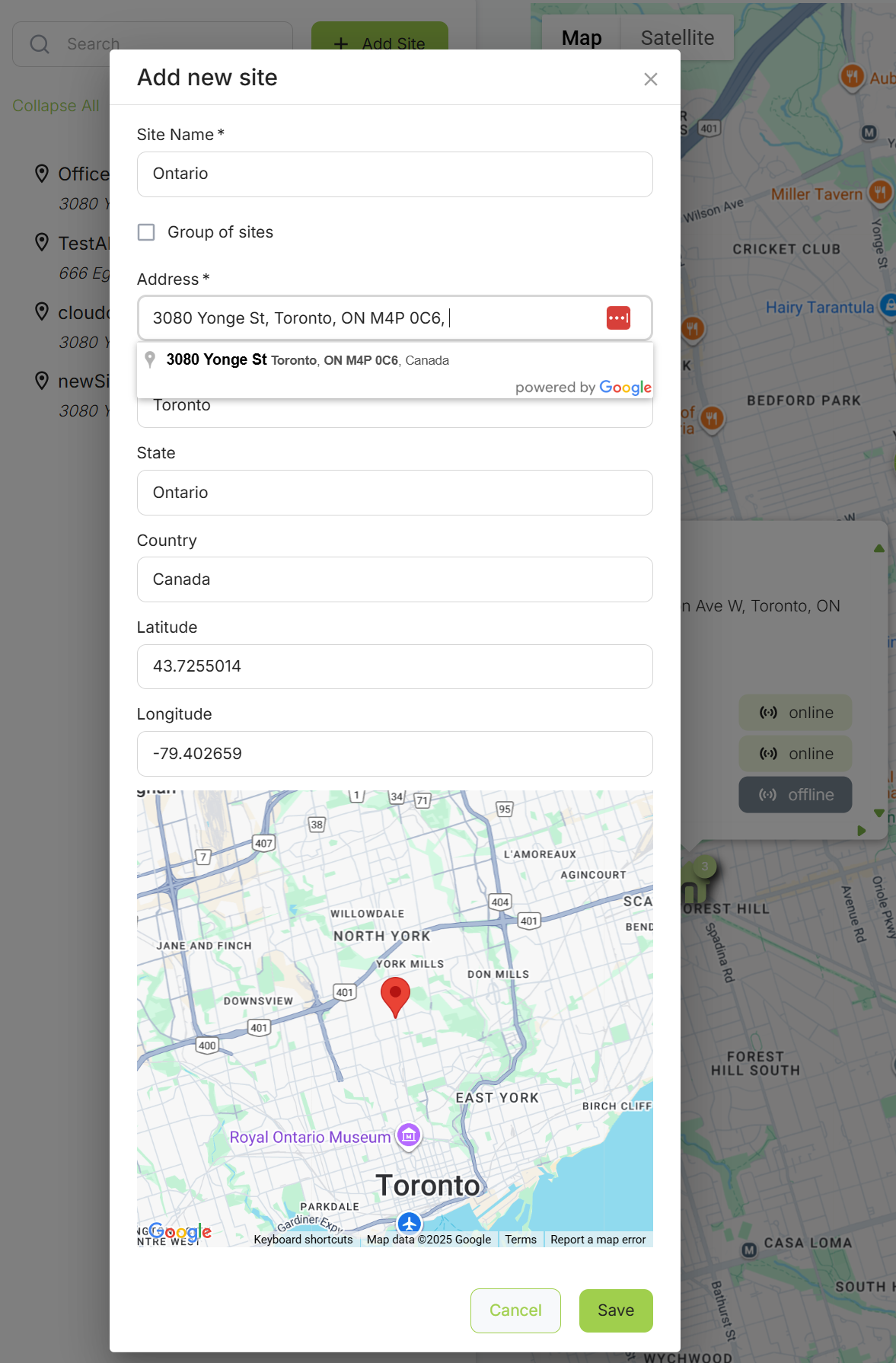Save the new site
This screenshot has width=896, height=1363.
point(615,1310)
